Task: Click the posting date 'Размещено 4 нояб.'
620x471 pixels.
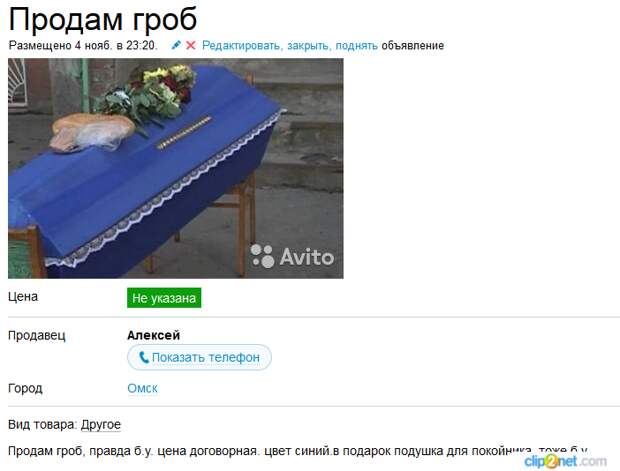Action: click(60, 45)
